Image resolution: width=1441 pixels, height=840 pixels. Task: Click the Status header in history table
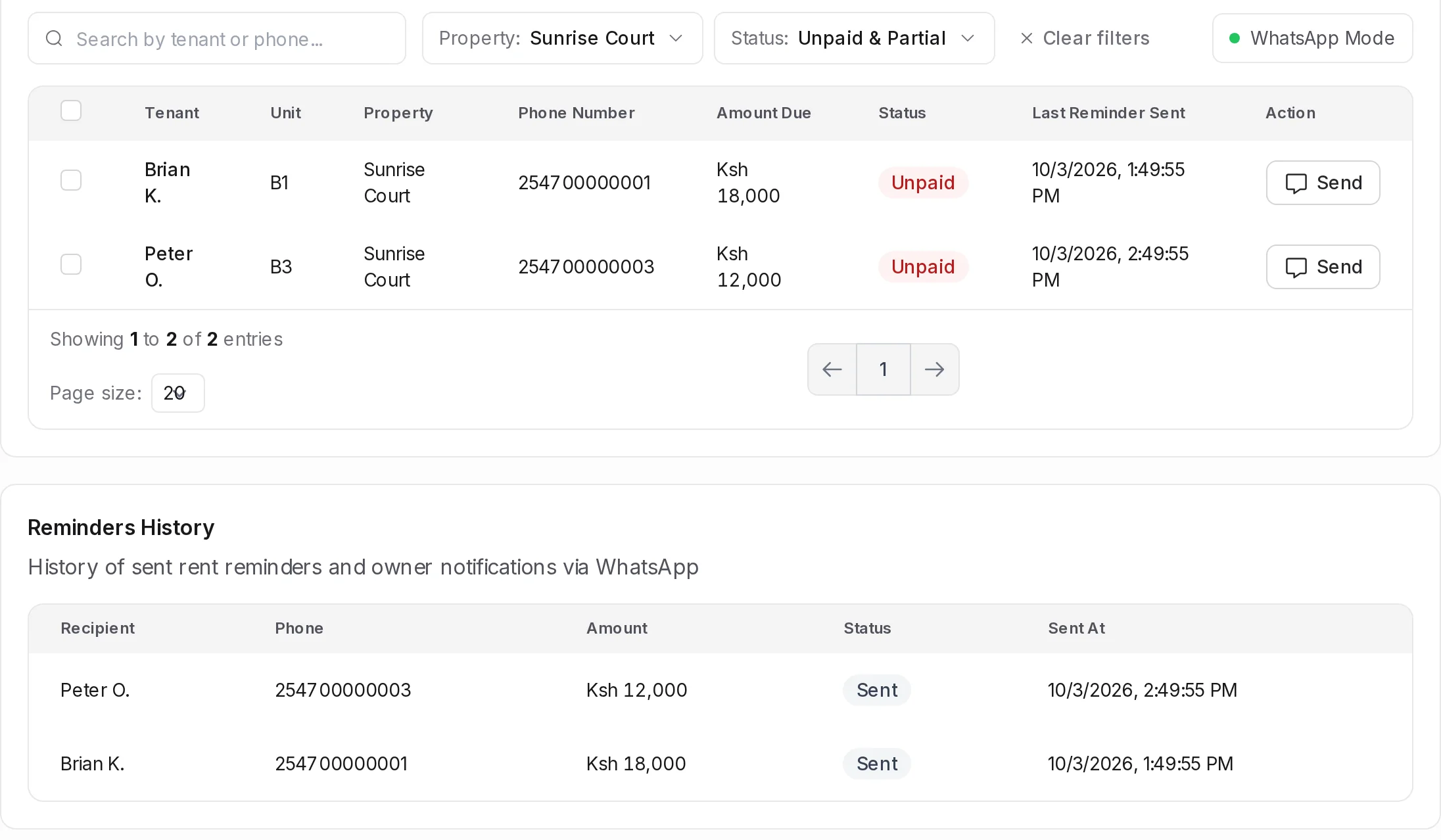[x=867, y=628]
